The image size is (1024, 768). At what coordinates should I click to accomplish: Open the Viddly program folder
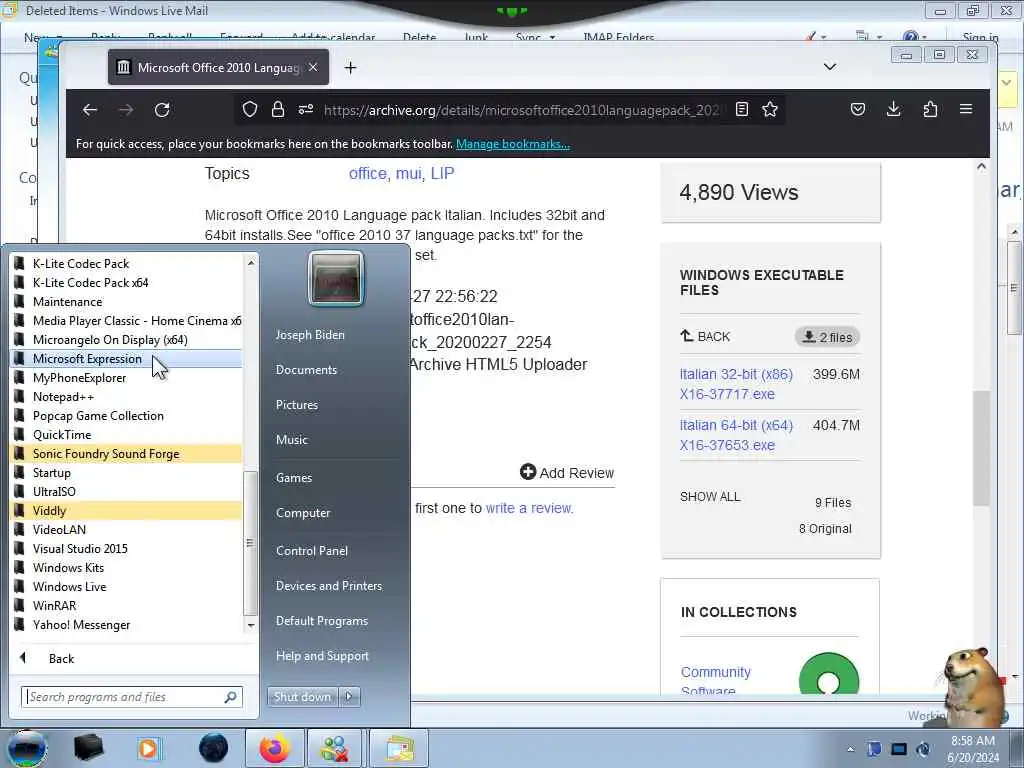click(127, 511)
